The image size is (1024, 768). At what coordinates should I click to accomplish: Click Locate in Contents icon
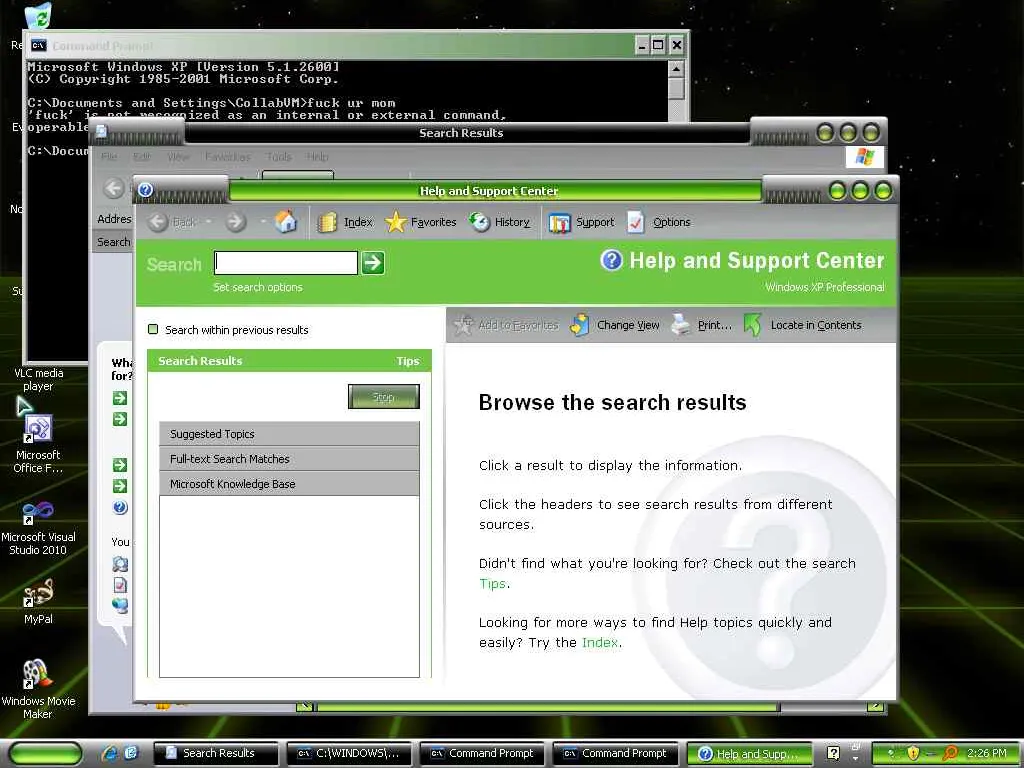pyautogui.click(x=753, y=325)
